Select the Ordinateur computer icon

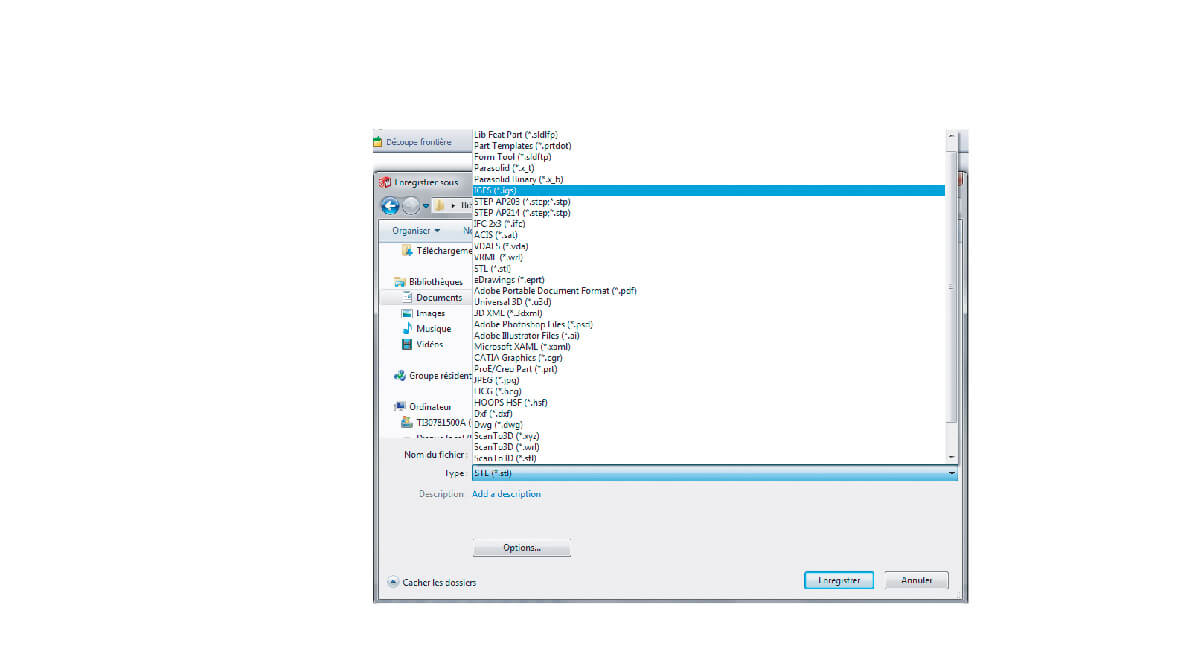(x=400, y=407)
